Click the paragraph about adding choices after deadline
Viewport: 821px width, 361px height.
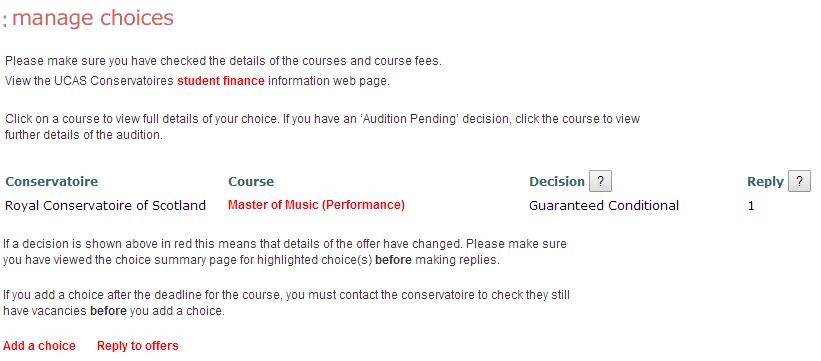[286, 302]
